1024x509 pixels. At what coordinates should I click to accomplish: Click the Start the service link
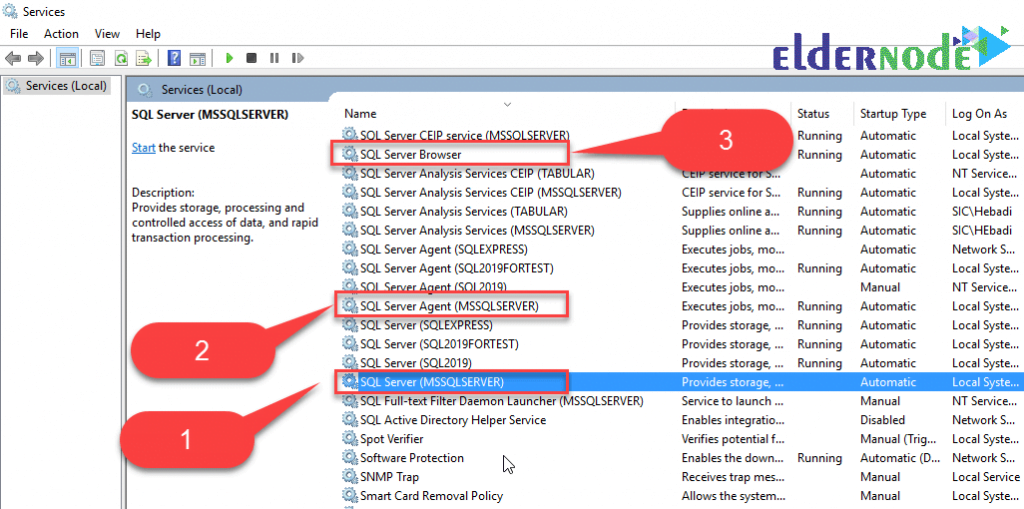pyautogui.click(x=143, y=148)
